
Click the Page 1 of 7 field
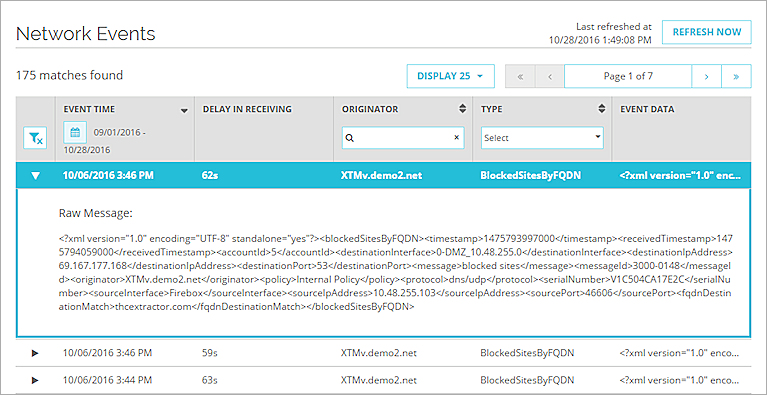click(628, 76)
